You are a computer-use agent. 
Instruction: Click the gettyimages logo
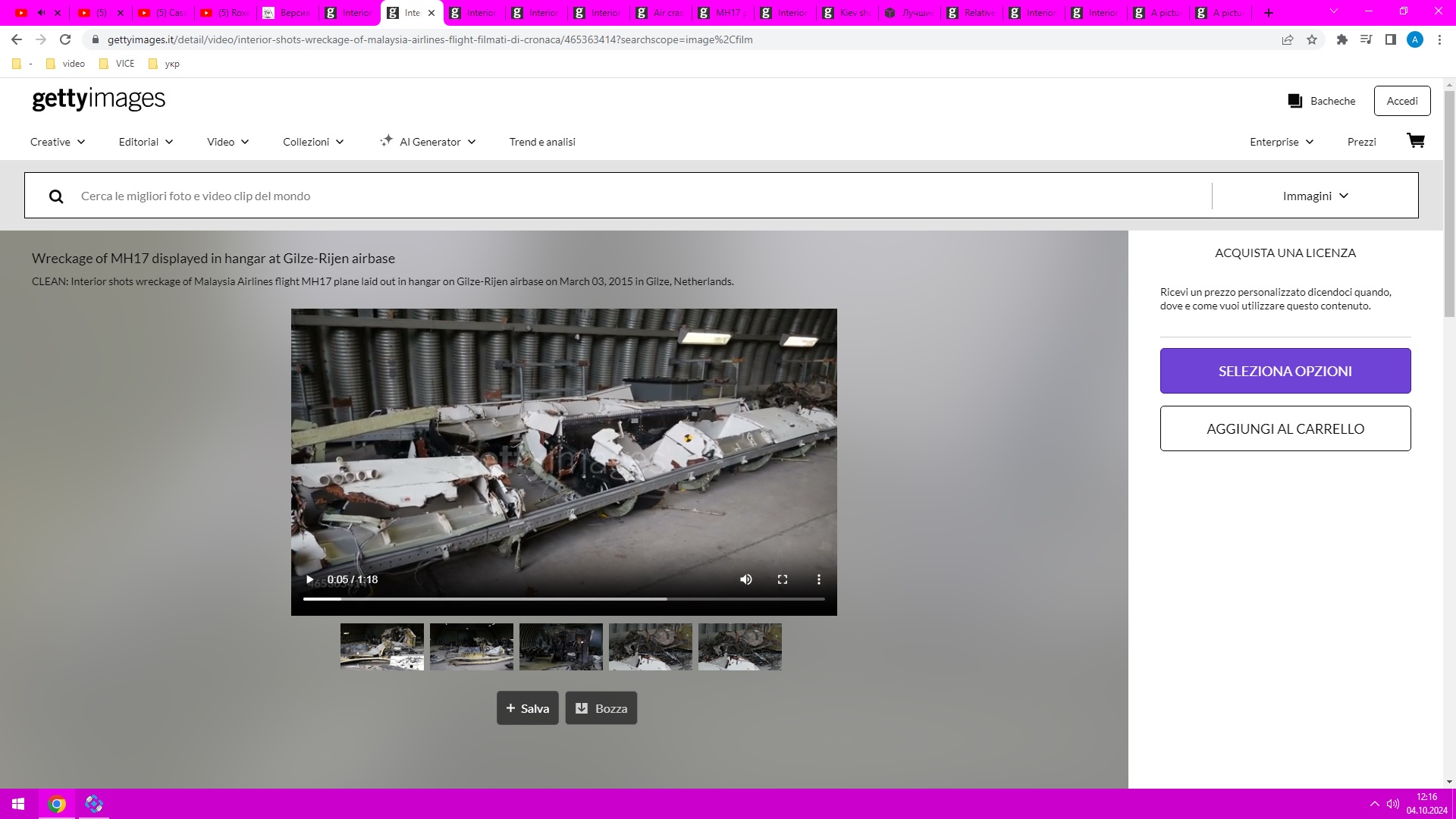pos(99,99)
